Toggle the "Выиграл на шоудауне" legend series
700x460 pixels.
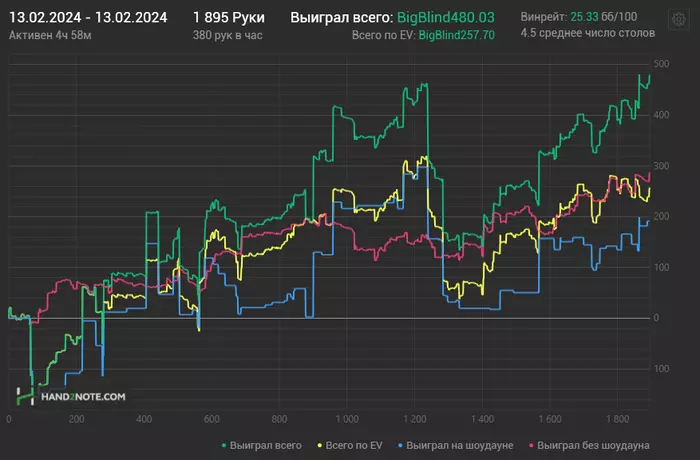click(x=455, y=445)
